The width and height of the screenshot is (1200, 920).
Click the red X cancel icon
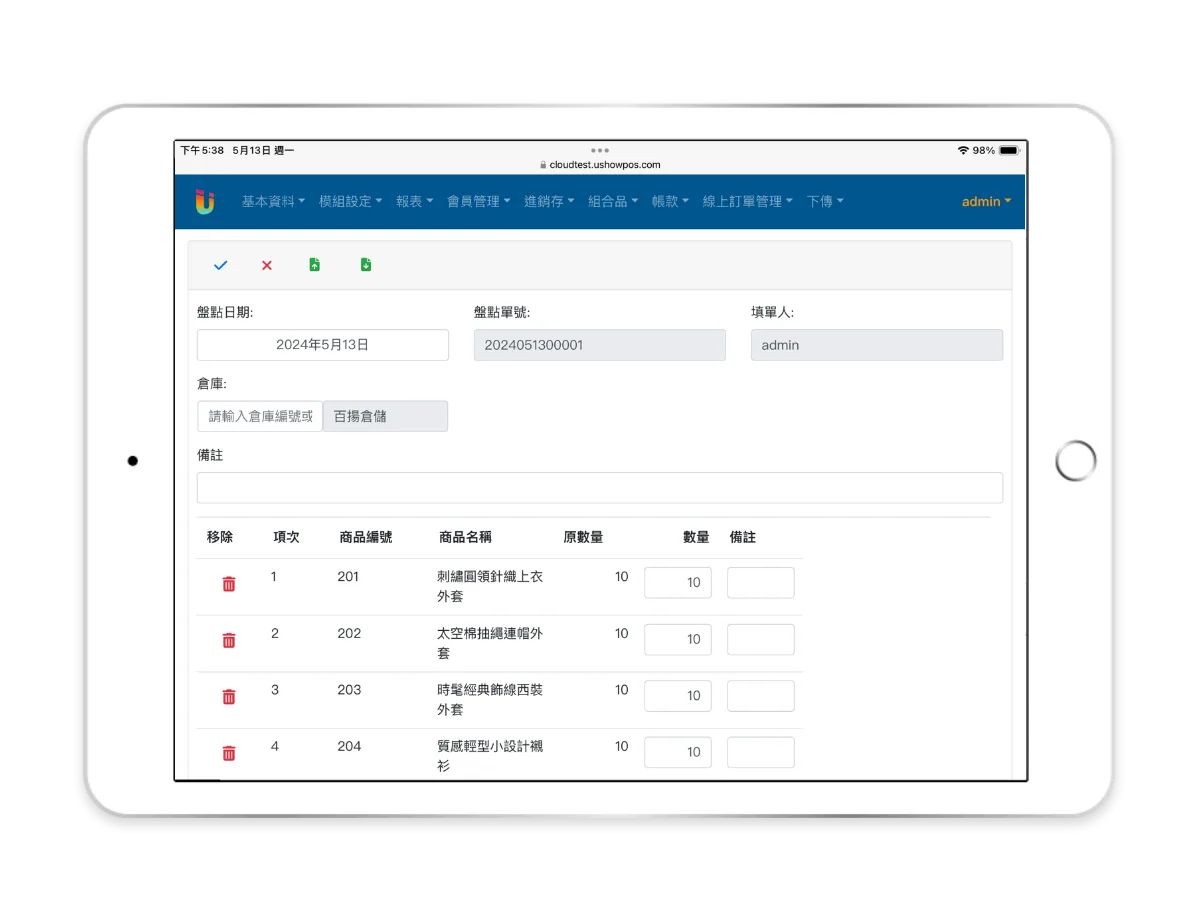[x=267, y=265]
